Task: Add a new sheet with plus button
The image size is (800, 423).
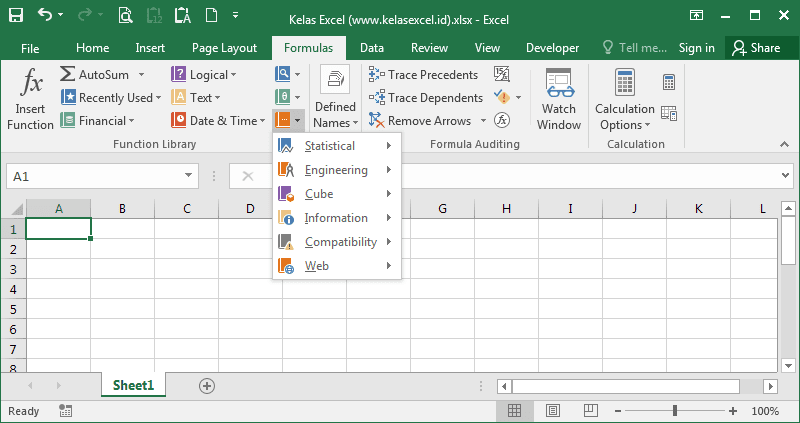Action: click(207, 386)
